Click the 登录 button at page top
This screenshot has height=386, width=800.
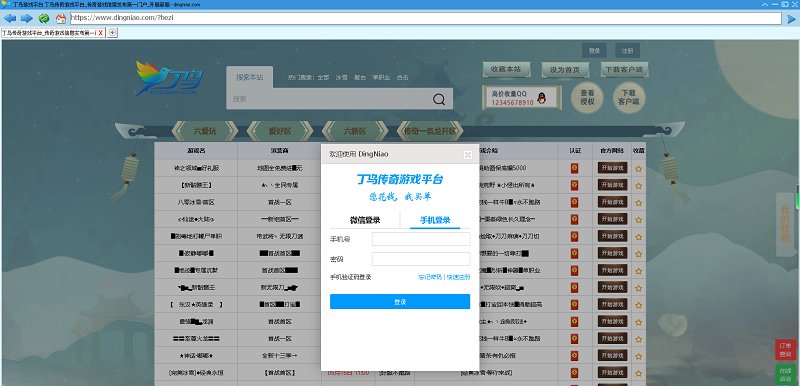click(x=594, y=50)
